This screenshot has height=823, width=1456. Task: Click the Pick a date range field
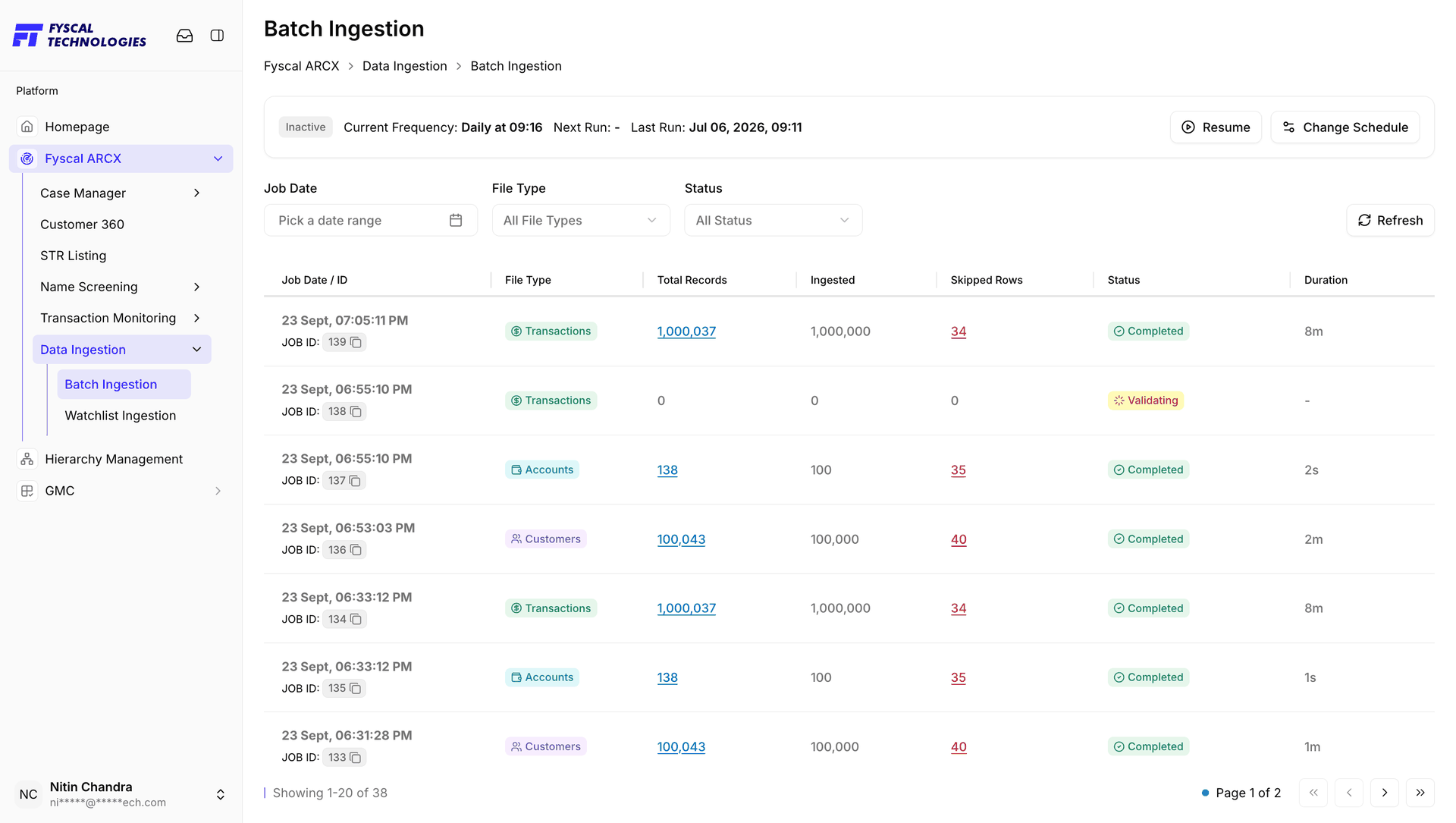click(370, 220)
